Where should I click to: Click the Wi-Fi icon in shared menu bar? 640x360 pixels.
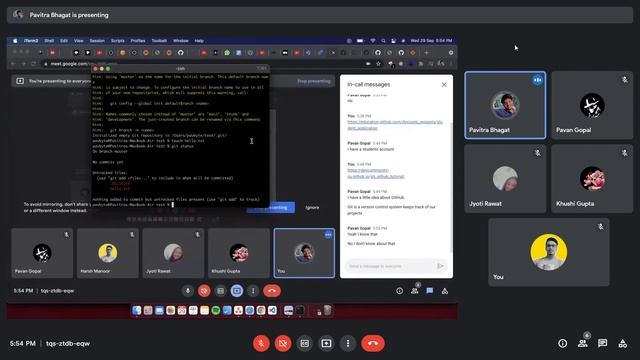click(x=372, y=41)
